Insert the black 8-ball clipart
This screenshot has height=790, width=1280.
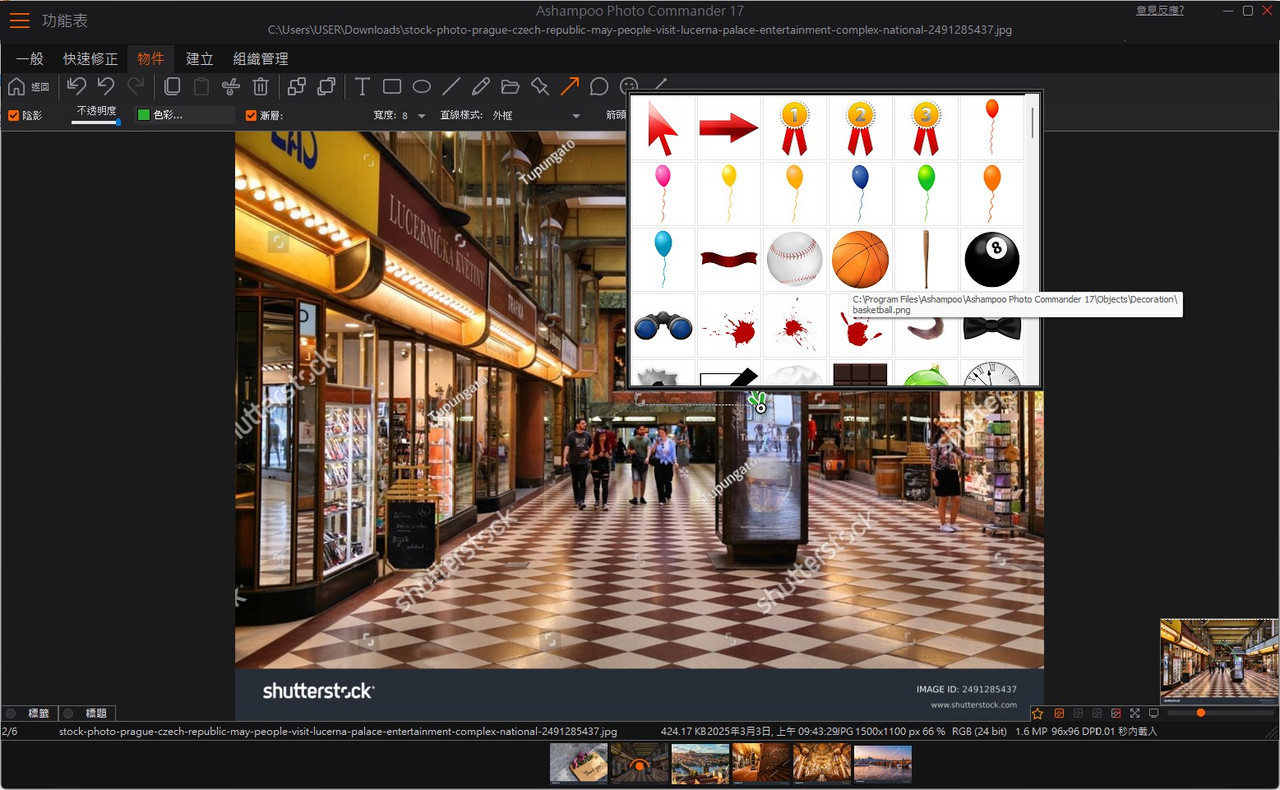tap(992, 259)
